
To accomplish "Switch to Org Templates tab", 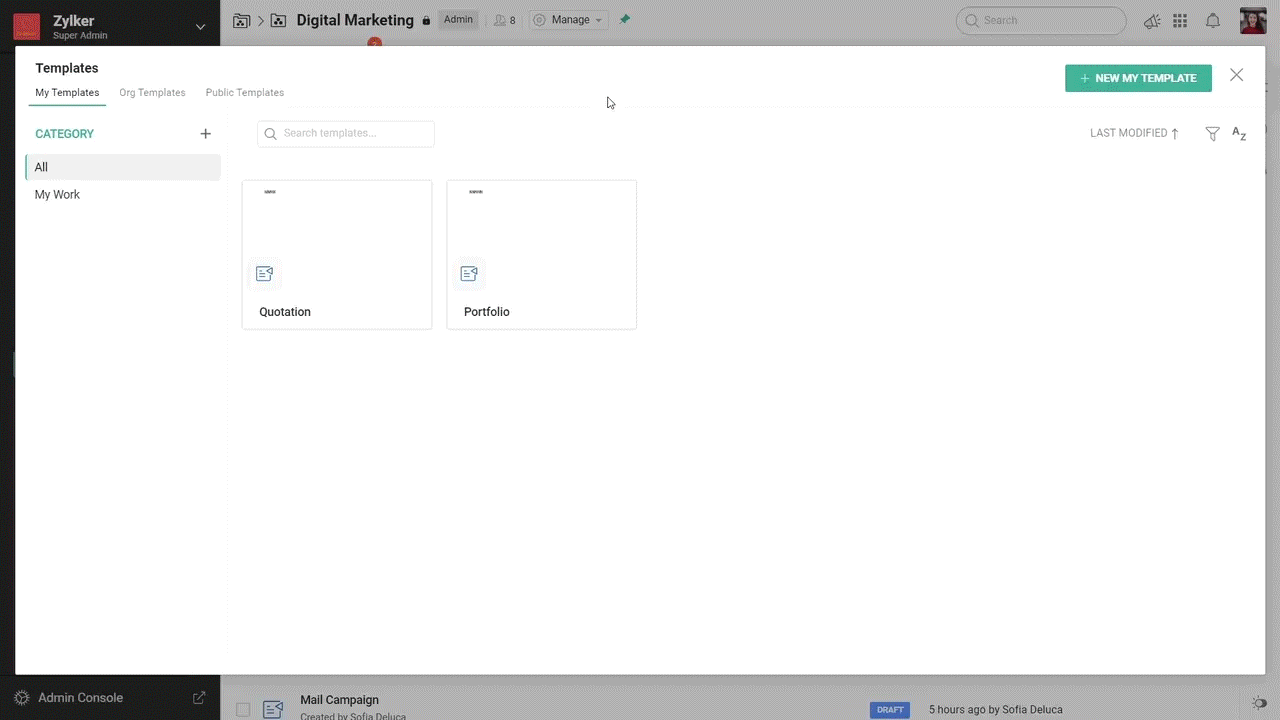I will point(152,93).
